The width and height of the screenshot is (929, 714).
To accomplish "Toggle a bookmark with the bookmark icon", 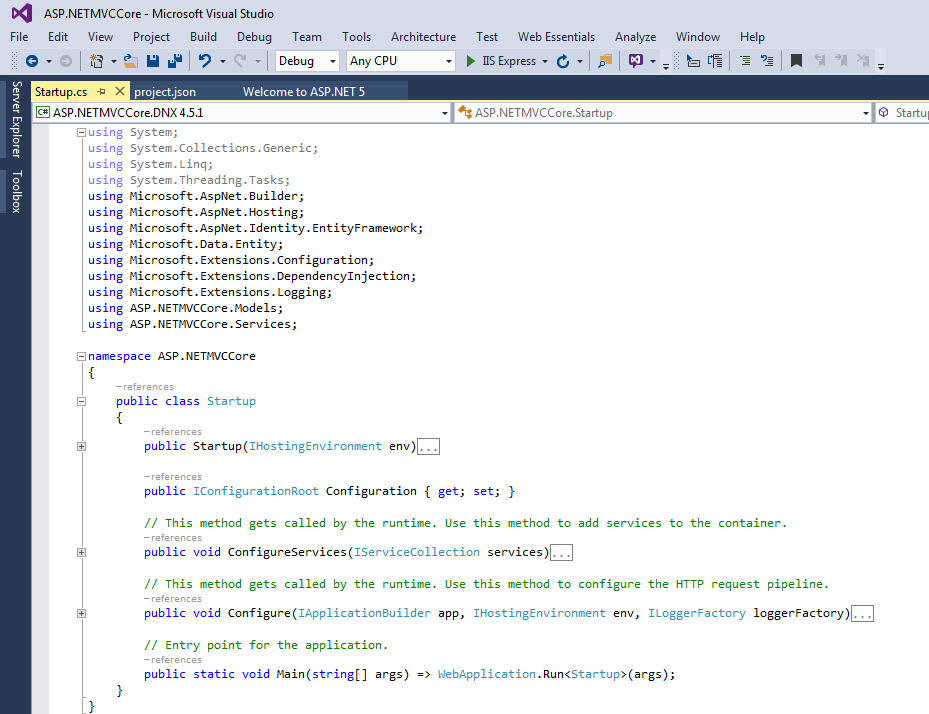I will click(796, 60).
